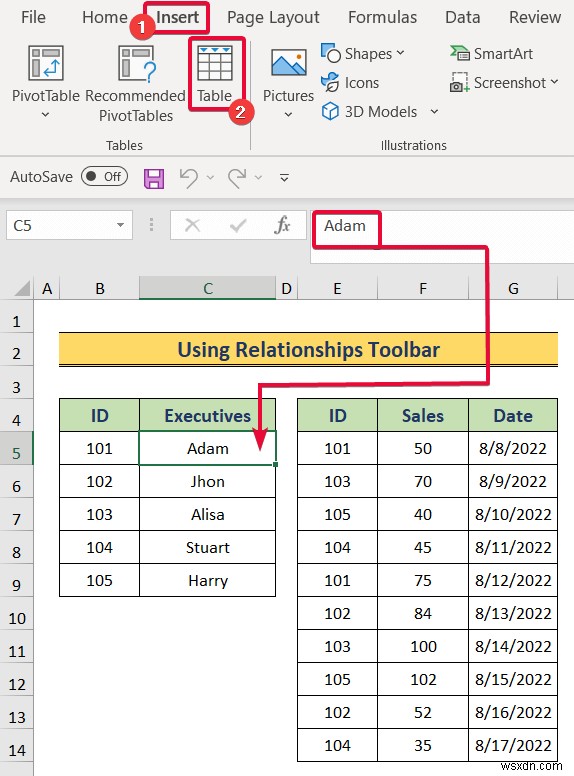Open the Formulas tab
The width and height of the screenshot is (574, 776).
[x=383, y=17]
